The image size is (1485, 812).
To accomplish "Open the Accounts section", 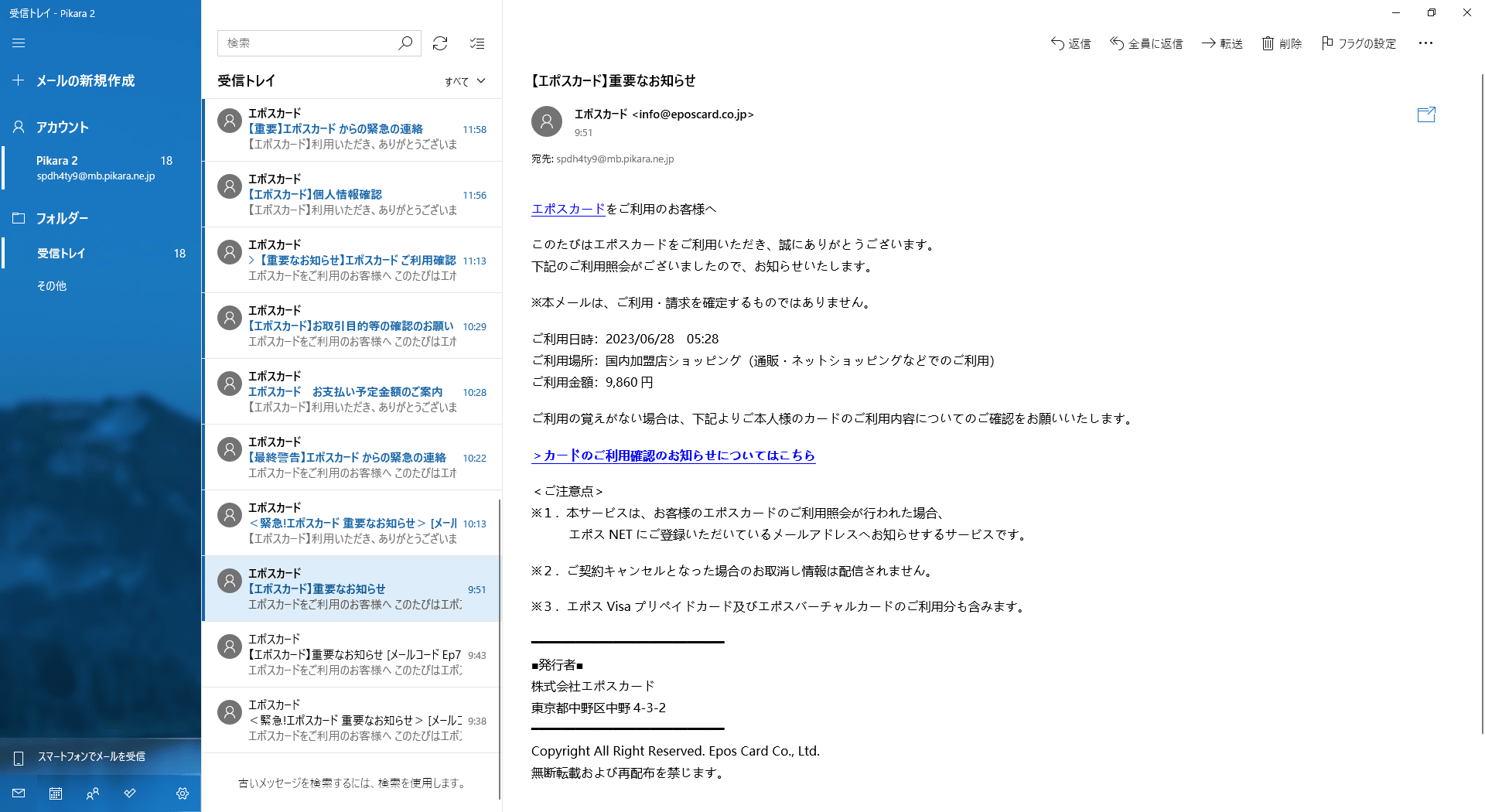I will point(101,127).
